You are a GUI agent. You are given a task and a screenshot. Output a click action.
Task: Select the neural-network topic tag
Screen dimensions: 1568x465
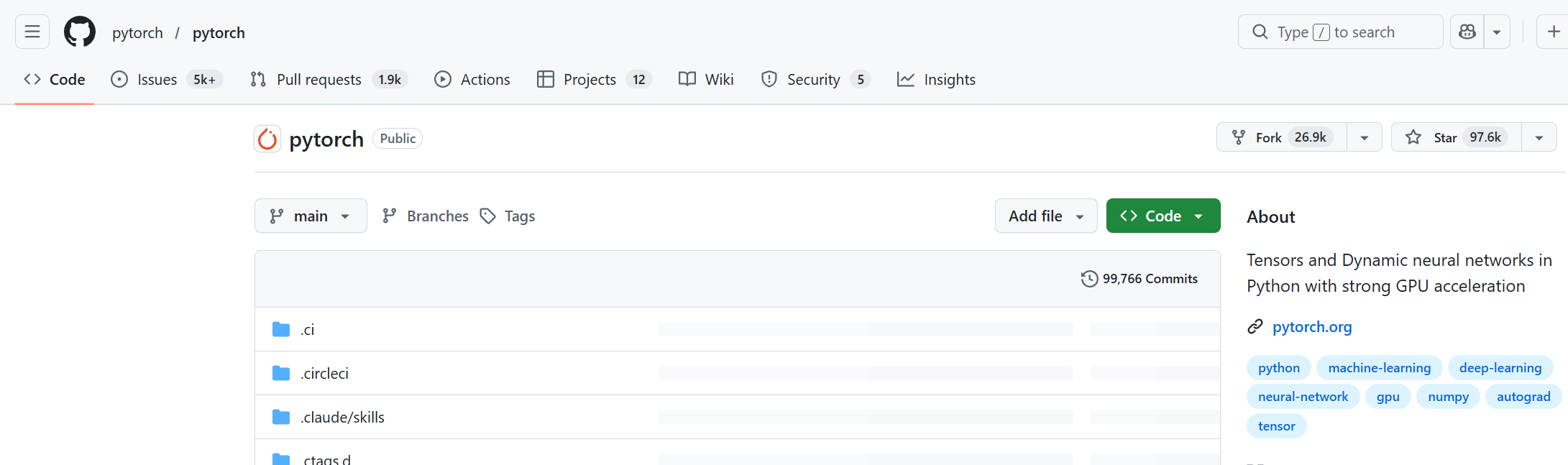[1303, 397]
